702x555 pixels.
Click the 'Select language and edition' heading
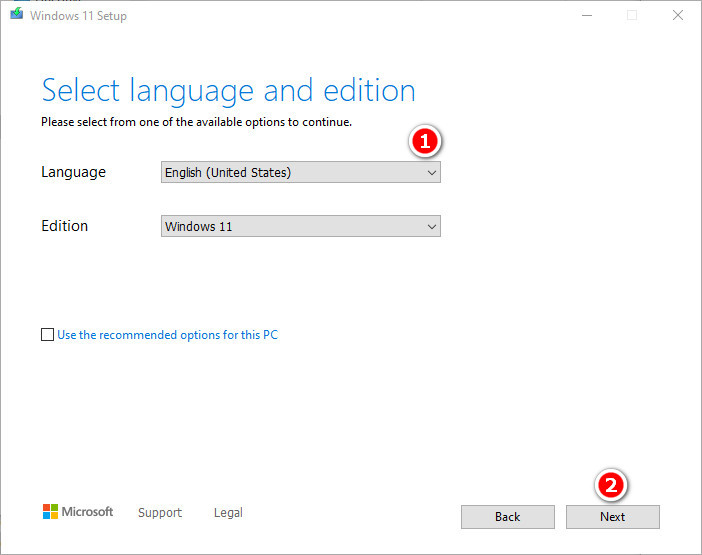click(228, 91)
